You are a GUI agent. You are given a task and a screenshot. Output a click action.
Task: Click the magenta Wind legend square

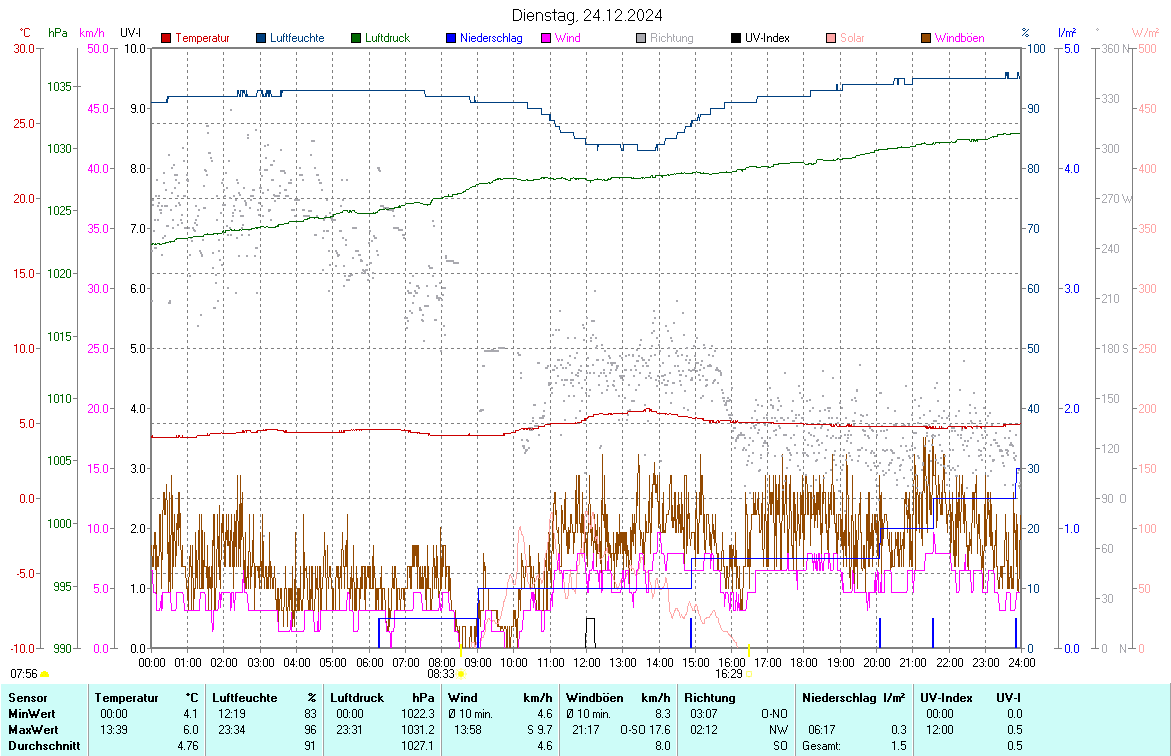546,39
